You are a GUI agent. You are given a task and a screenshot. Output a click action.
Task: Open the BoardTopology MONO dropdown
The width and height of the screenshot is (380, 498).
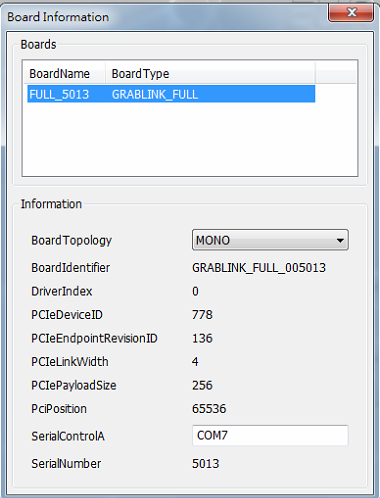(x=270, y=240)
